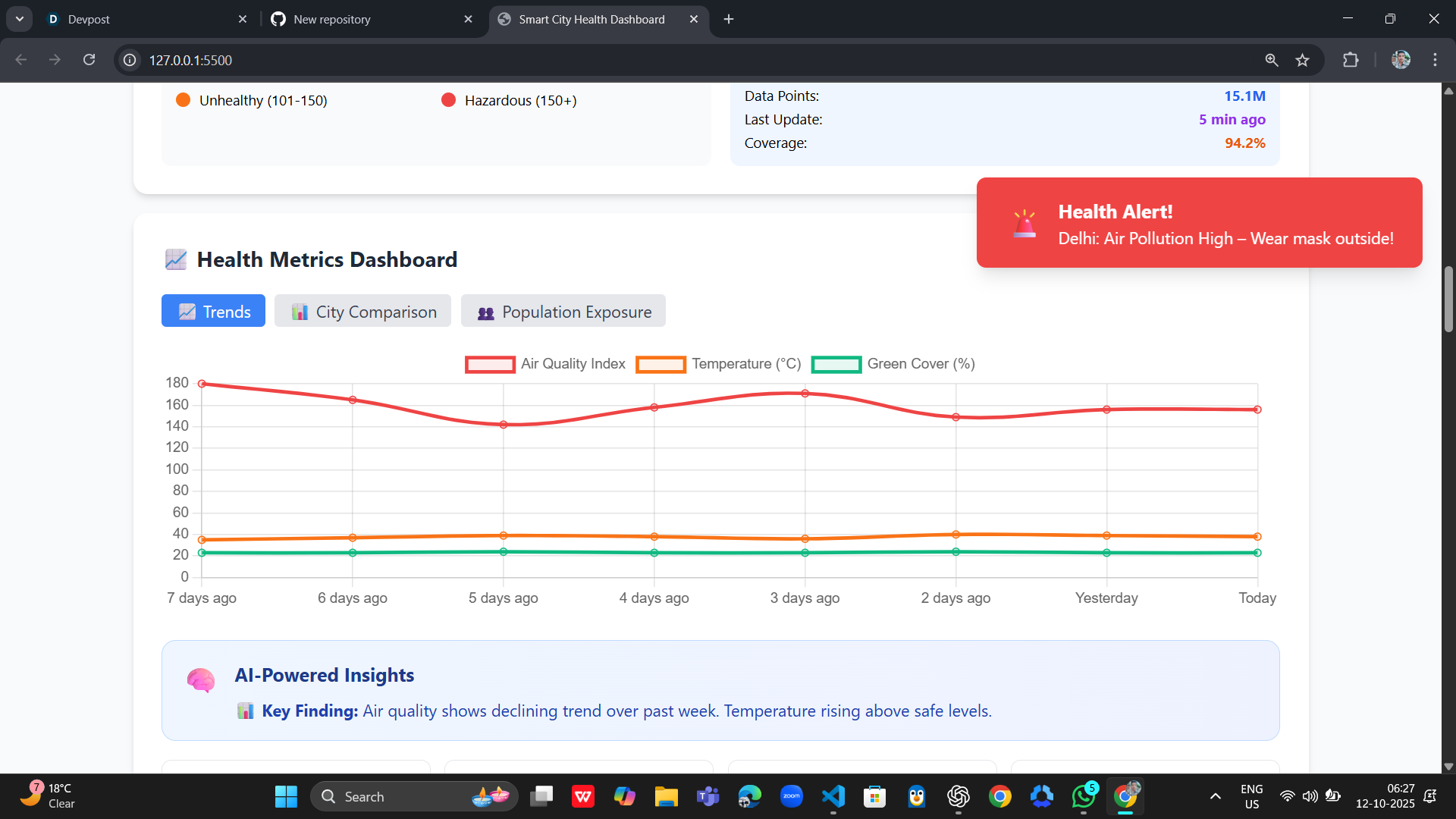Reload the current page

coord(89,60)
